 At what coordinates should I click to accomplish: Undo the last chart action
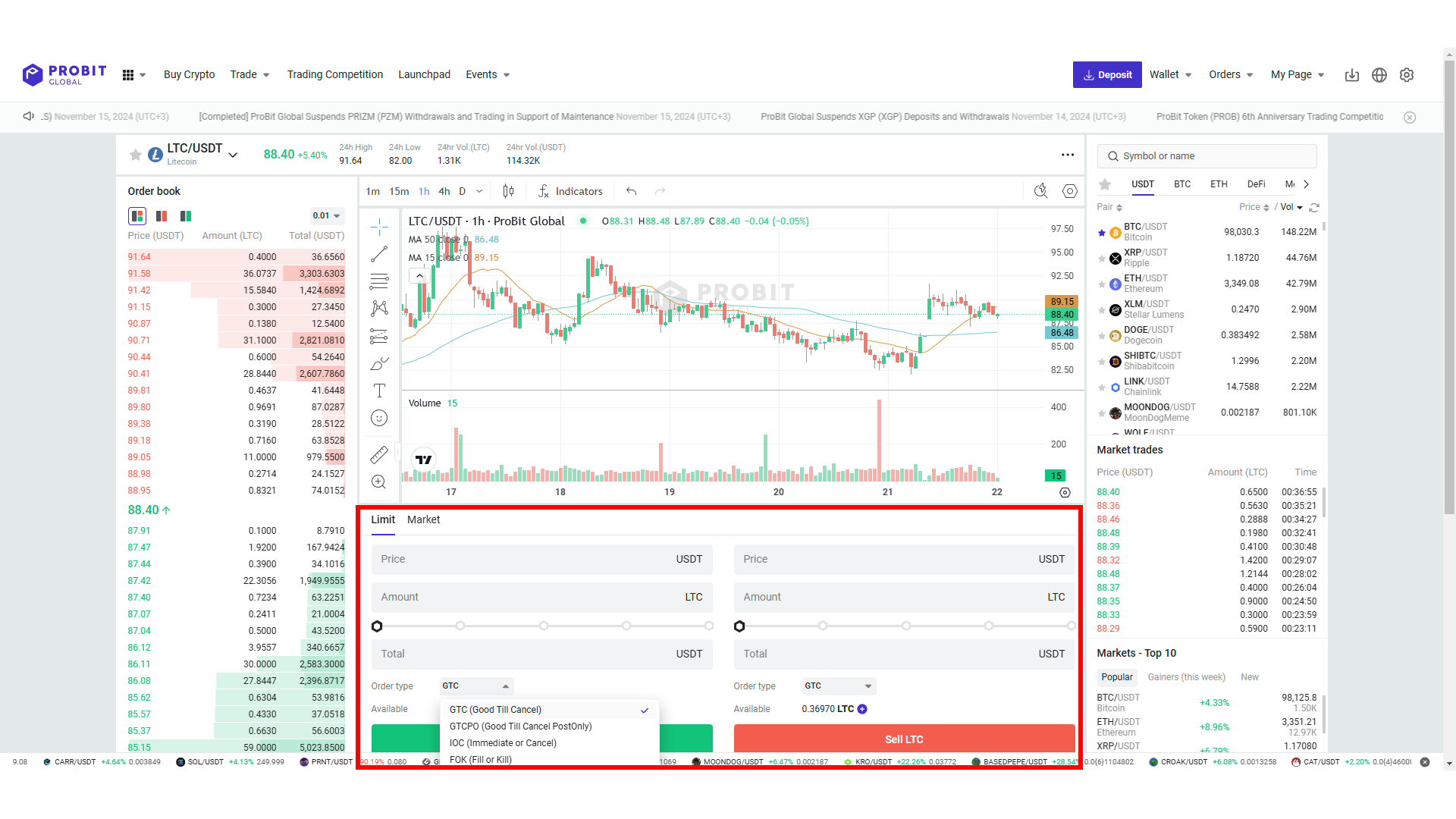point(631,191)
